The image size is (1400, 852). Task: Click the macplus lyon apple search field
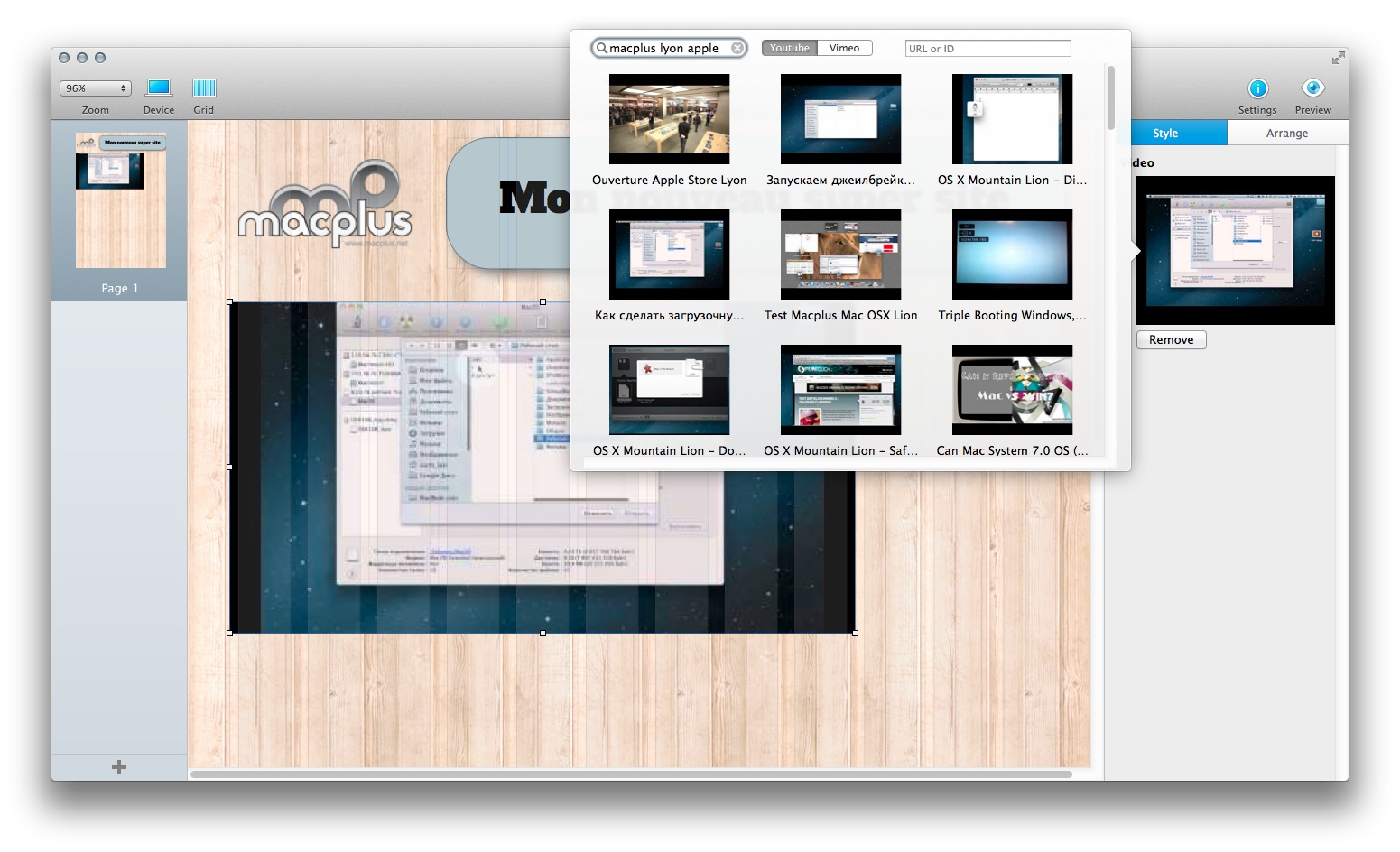pyautogui.click(x=669, y=48)
